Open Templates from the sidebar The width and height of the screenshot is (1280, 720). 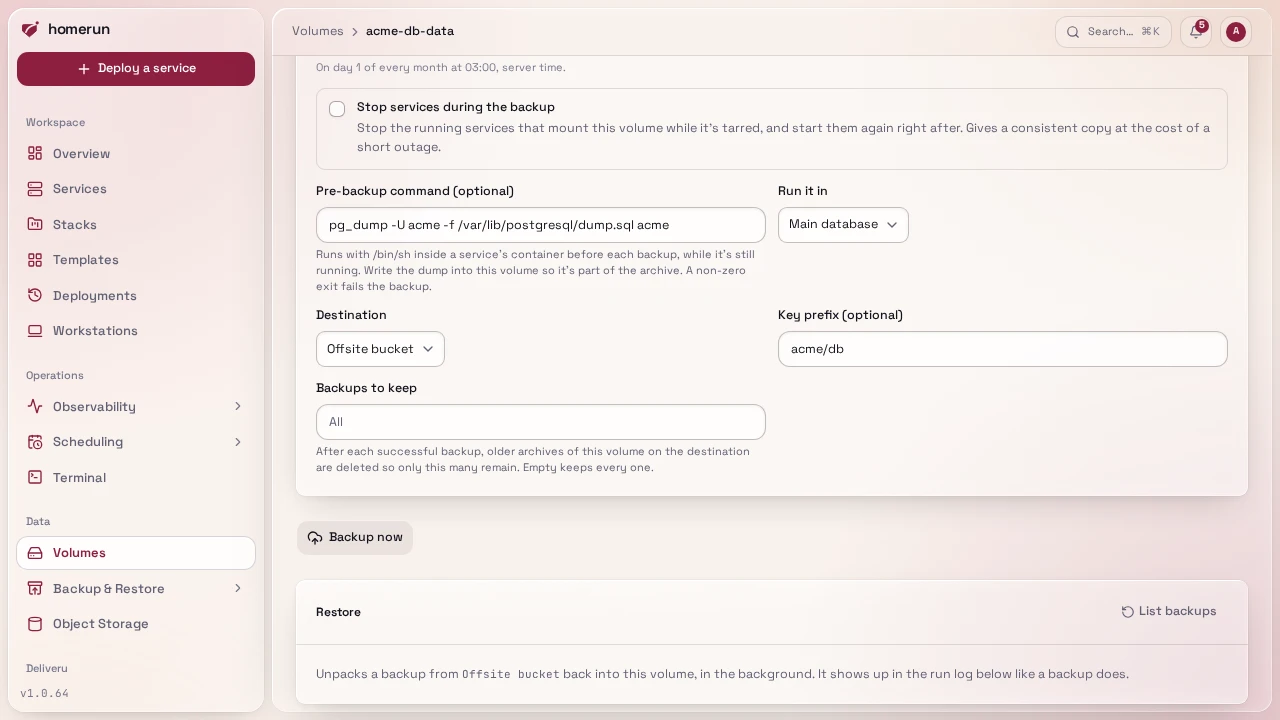[x=136, y=260]
